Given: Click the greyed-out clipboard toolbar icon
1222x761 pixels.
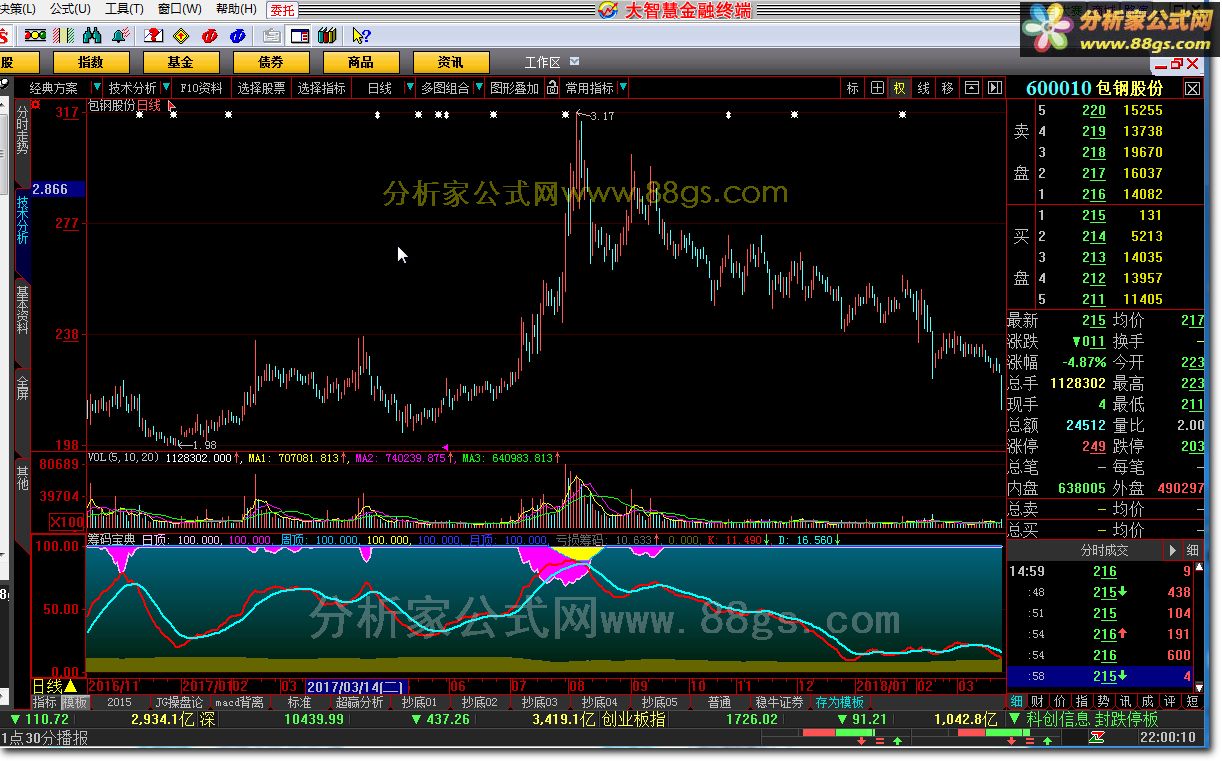Looking at the screenshot, I should pyautogui.click(x=271, y=36).
